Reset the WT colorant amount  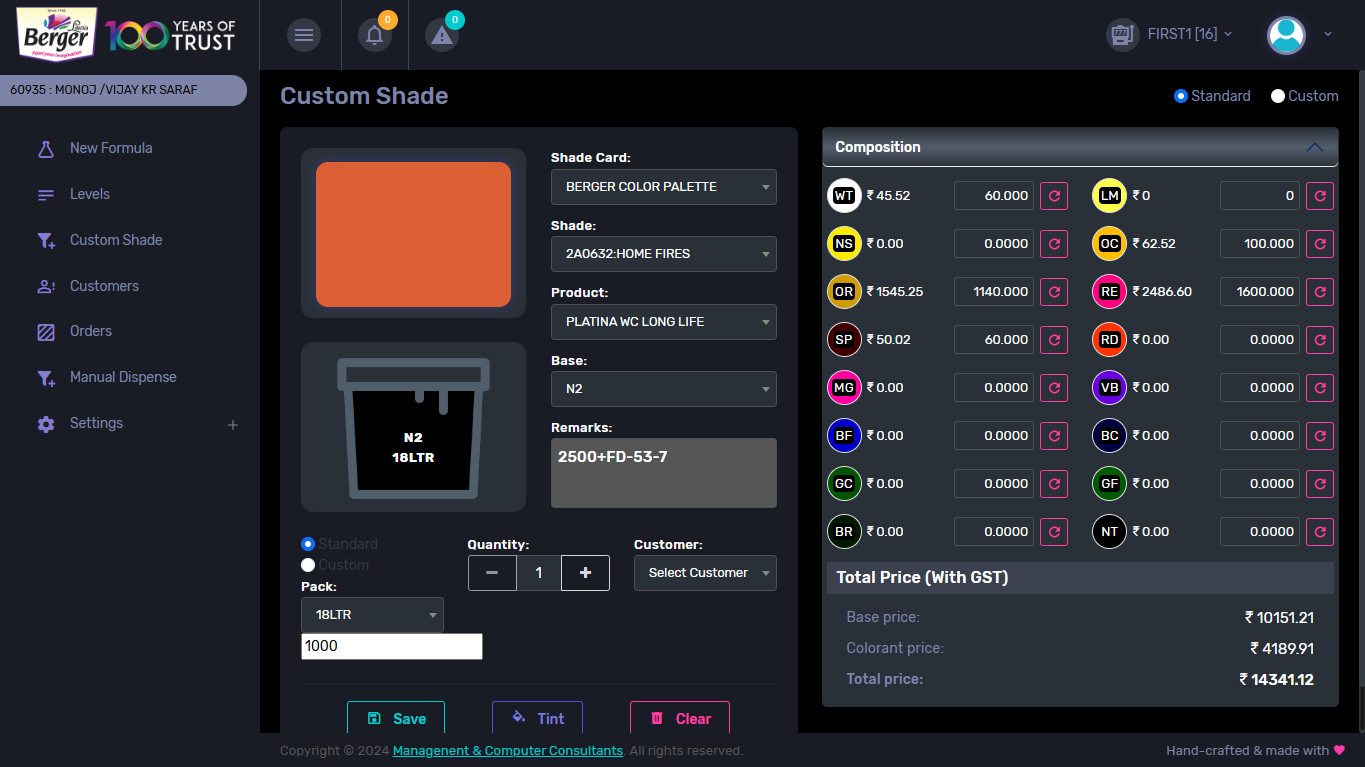click(x=1054, y=196)
